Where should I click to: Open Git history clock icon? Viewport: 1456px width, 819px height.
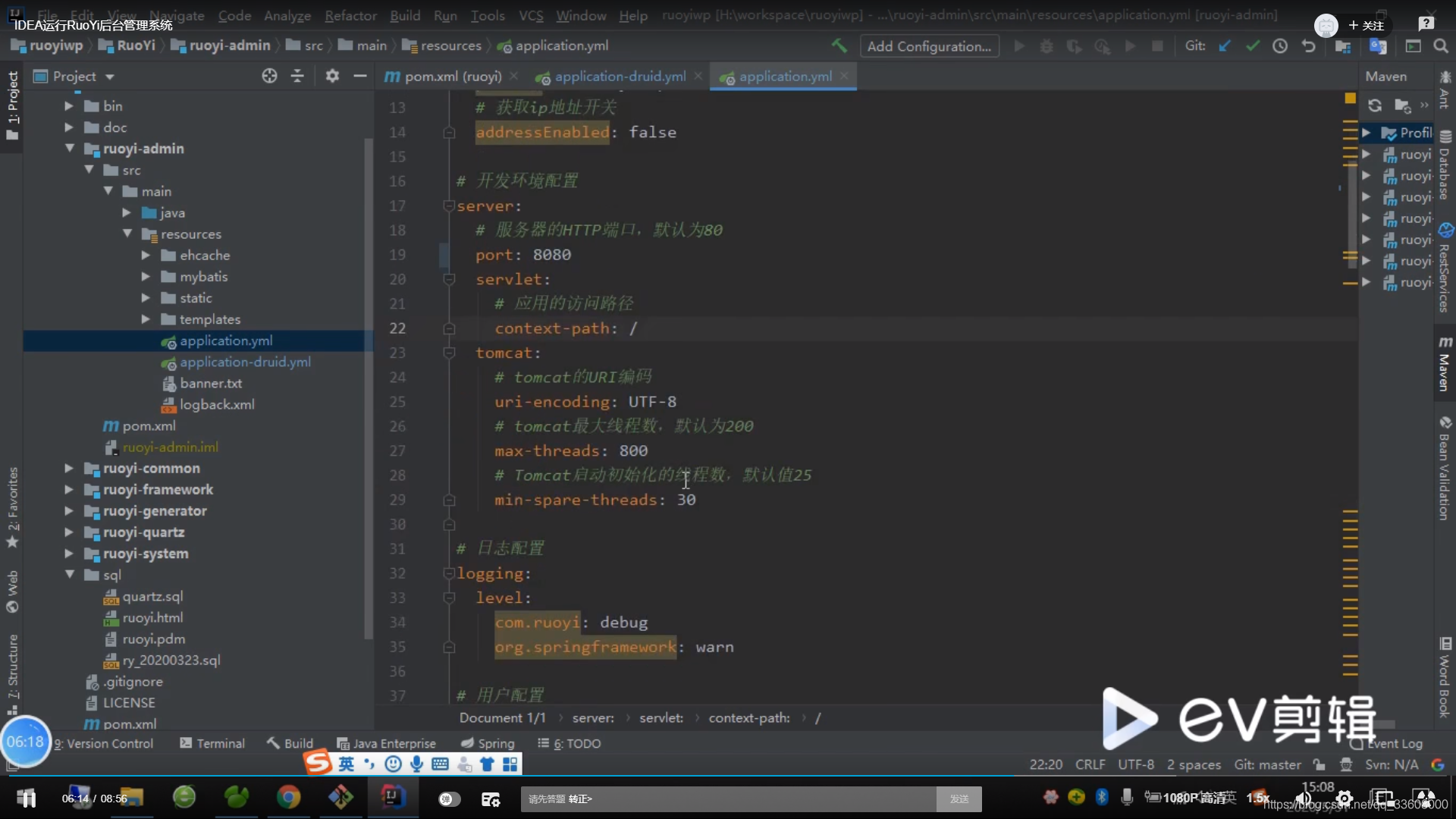click(1280, 46)
